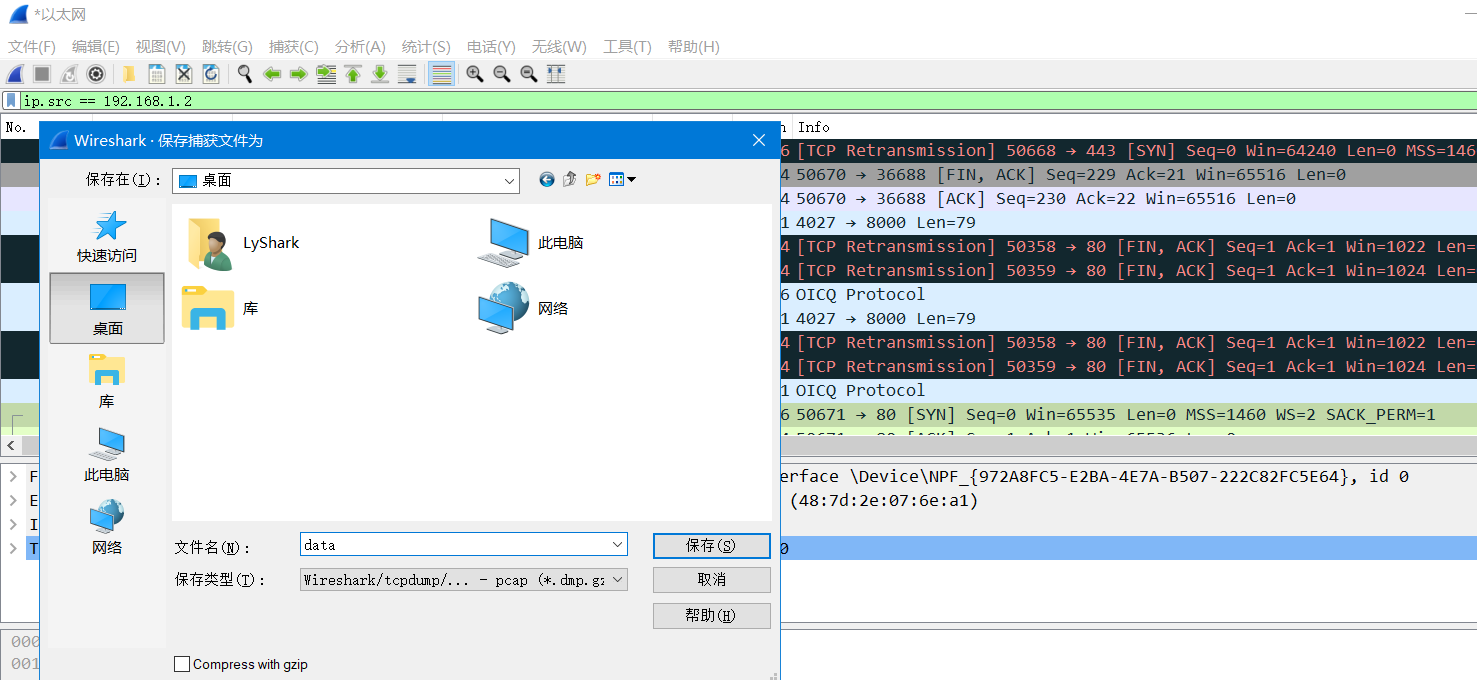
Task: Go to specified packet icon
Action: click(x=326, y=74)
